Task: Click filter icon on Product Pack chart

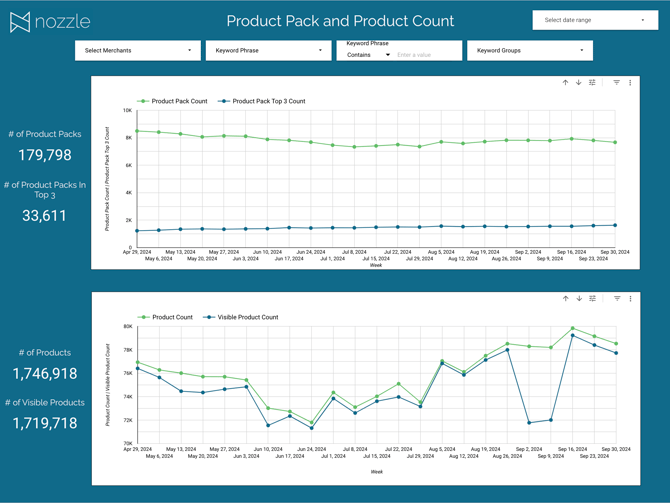Action: (x=616, y=83)
